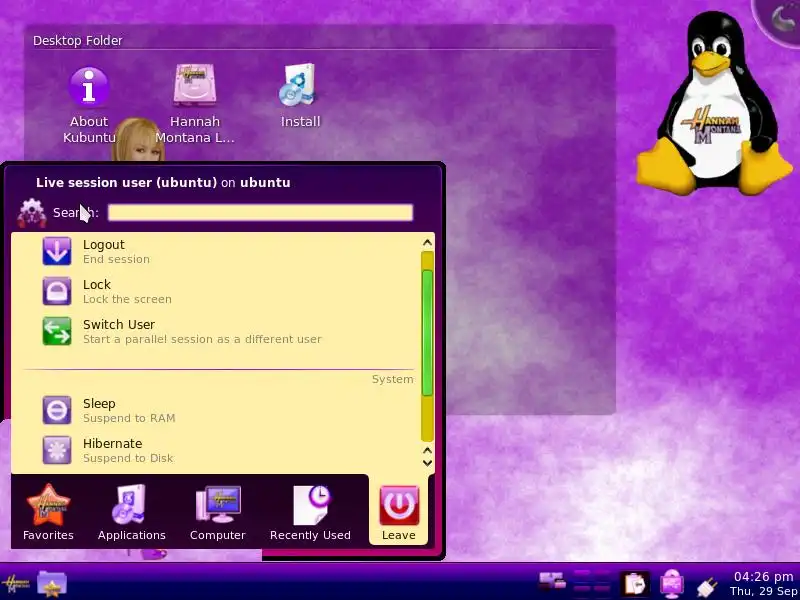Switch to the Applications tab
This screenshot has width=800, height=600.
[x=132, y=512]
